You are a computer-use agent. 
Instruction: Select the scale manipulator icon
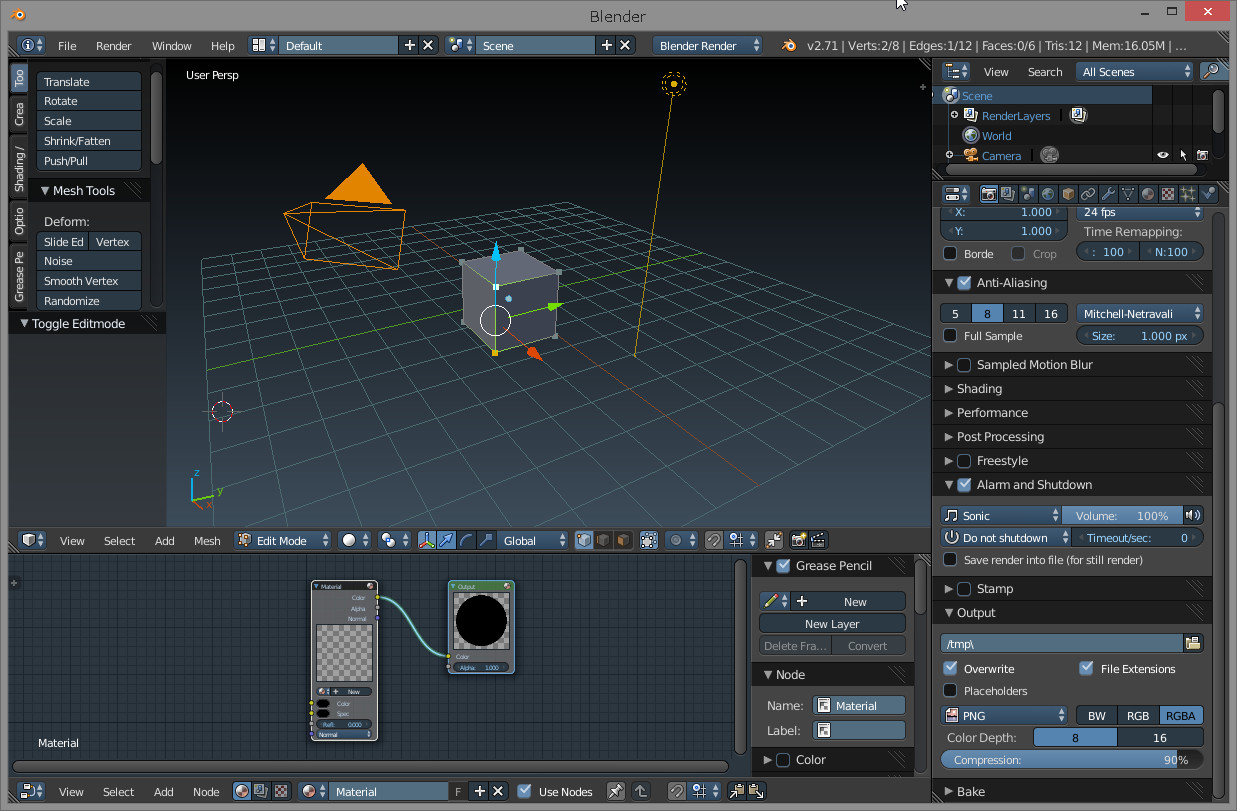coord(487,540)
